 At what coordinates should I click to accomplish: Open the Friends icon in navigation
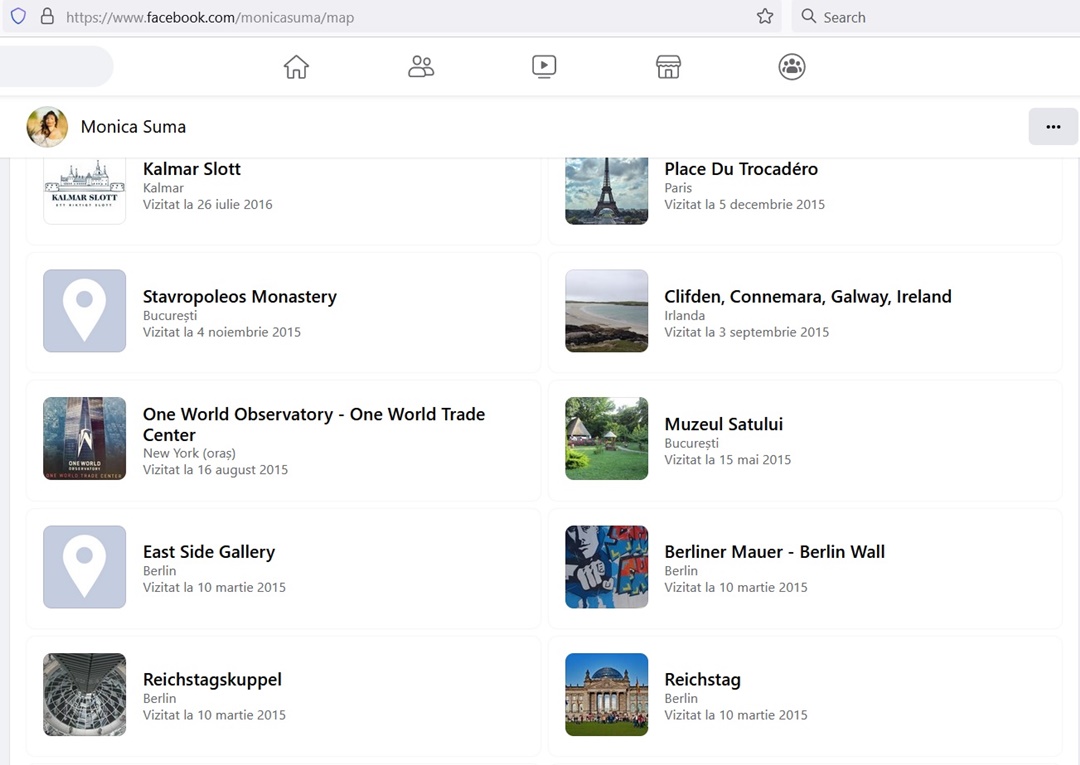(421, 67)
